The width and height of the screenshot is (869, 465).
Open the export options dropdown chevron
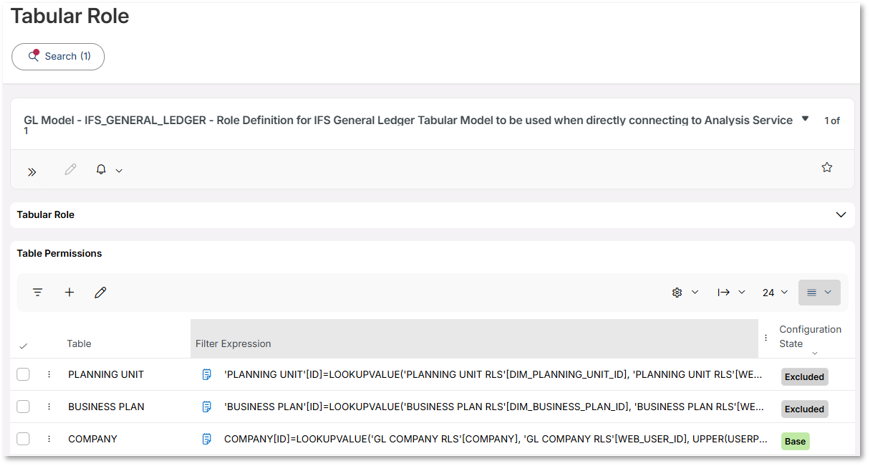coord(742,292)
